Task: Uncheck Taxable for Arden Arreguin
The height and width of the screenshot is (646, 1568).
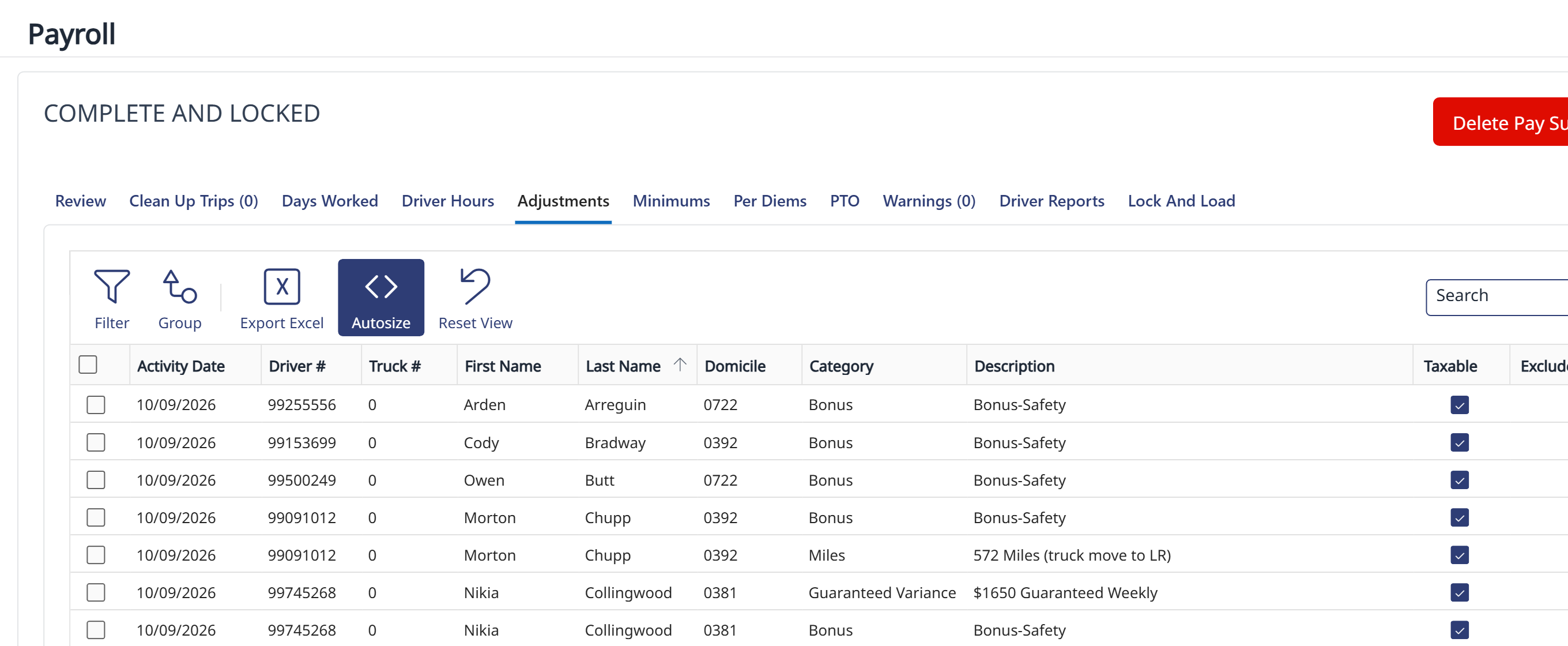Action: pyautogui.click(x=1460, y=405)
